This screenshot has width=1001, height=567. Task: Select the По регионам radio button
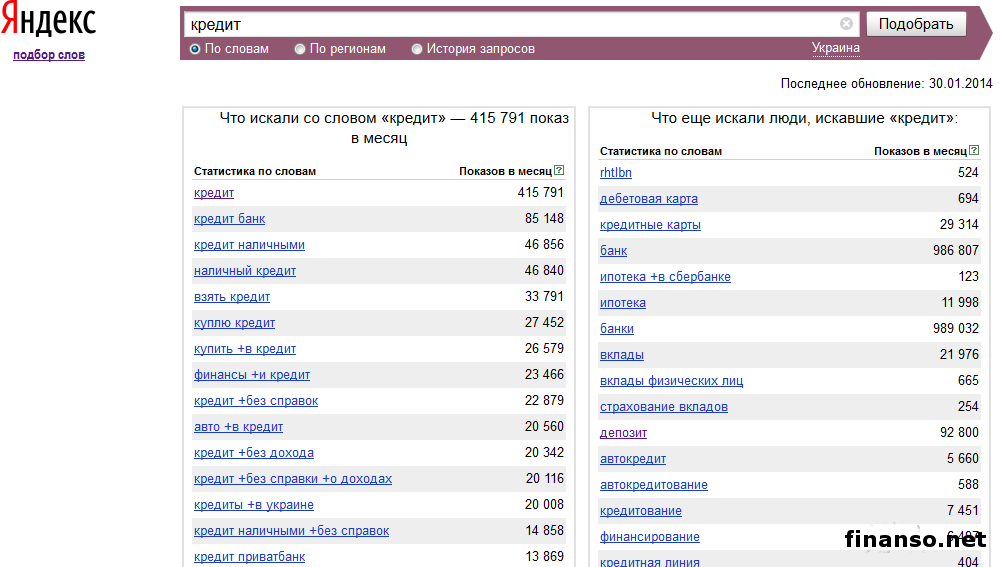[x=300, y=49]
